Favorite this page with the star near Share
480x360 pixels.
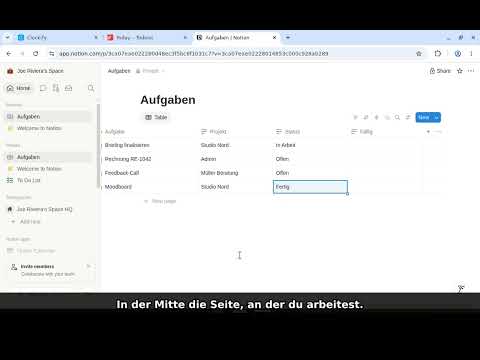tap(460, 71)
